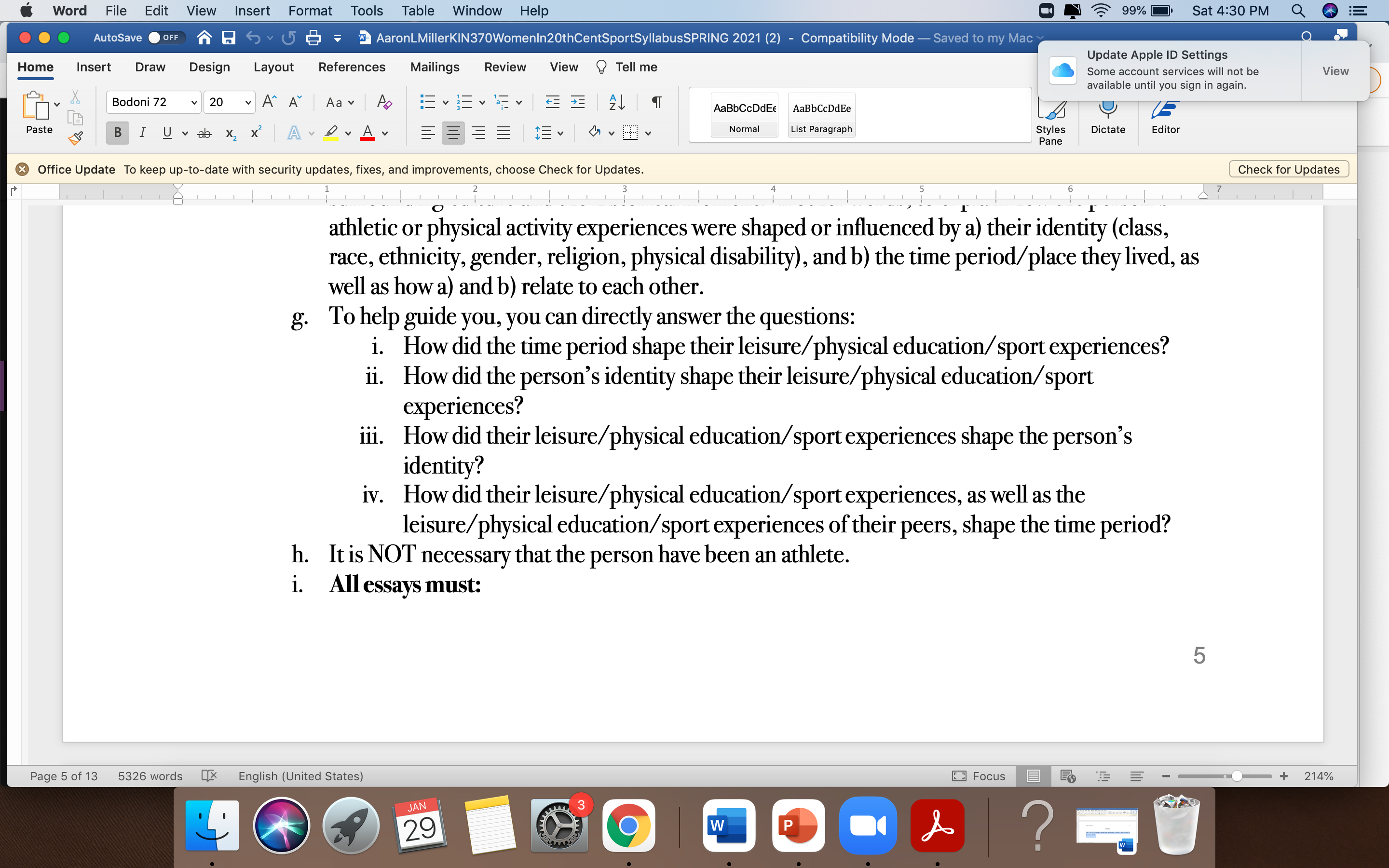Open Google Chrome from the Dock
The width and height of the screenshot is (1389, 868).
tap(628, 826)
